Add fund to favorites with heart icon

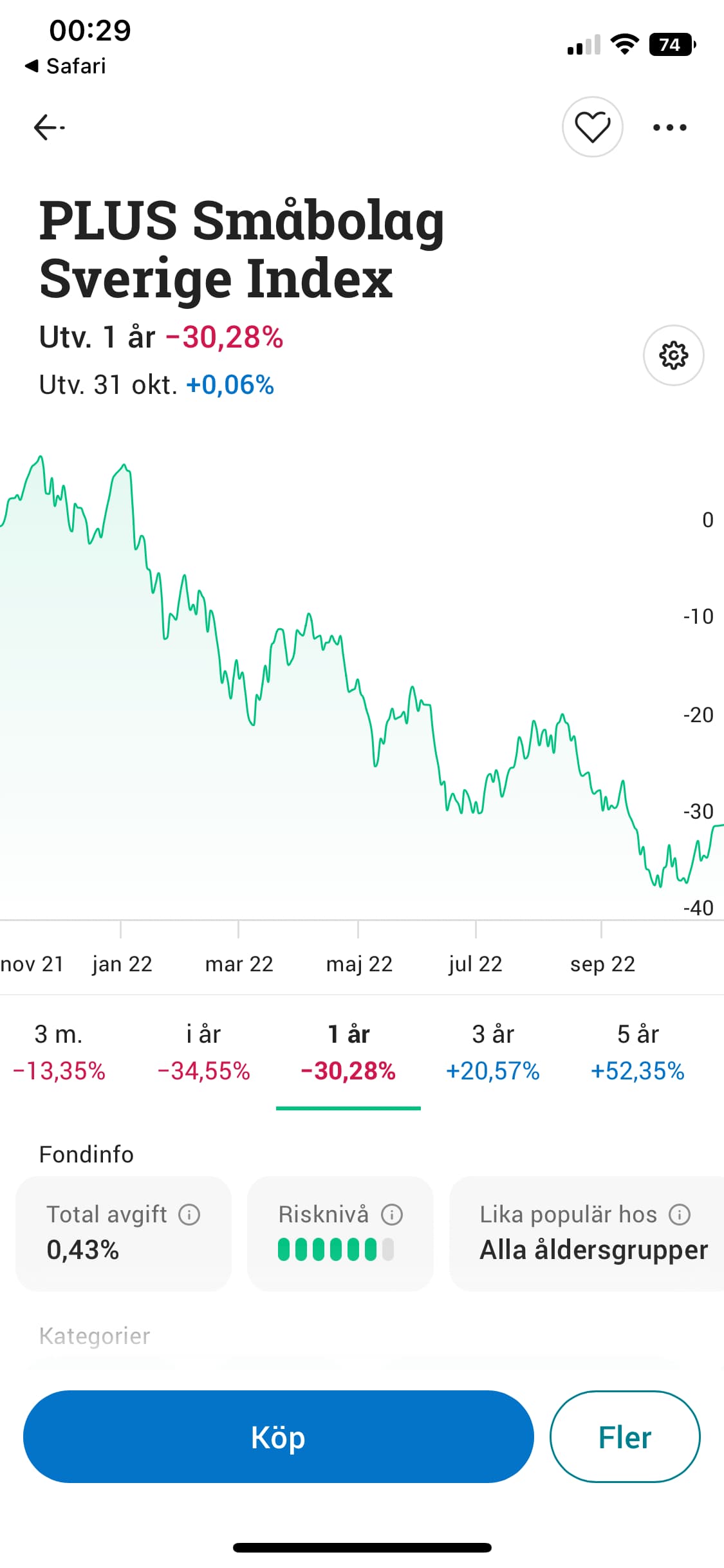(x=592, y=127)
